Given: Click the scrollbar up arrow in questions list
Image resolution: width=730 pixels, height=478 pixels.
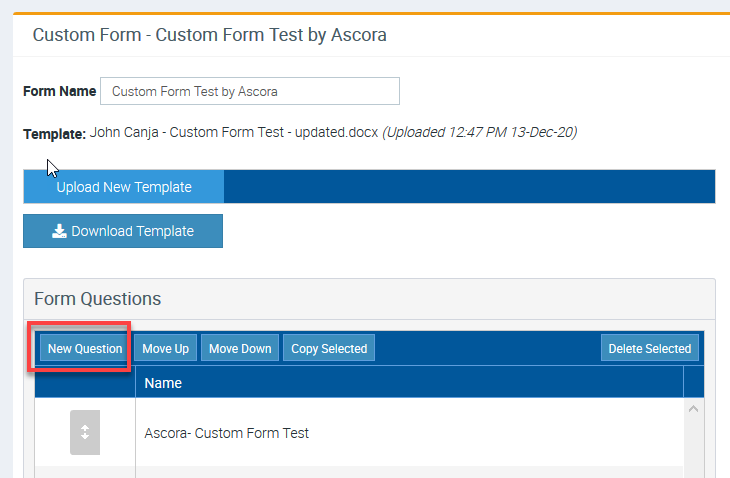Looking at the screenshot, I should (x=694, y=409).
